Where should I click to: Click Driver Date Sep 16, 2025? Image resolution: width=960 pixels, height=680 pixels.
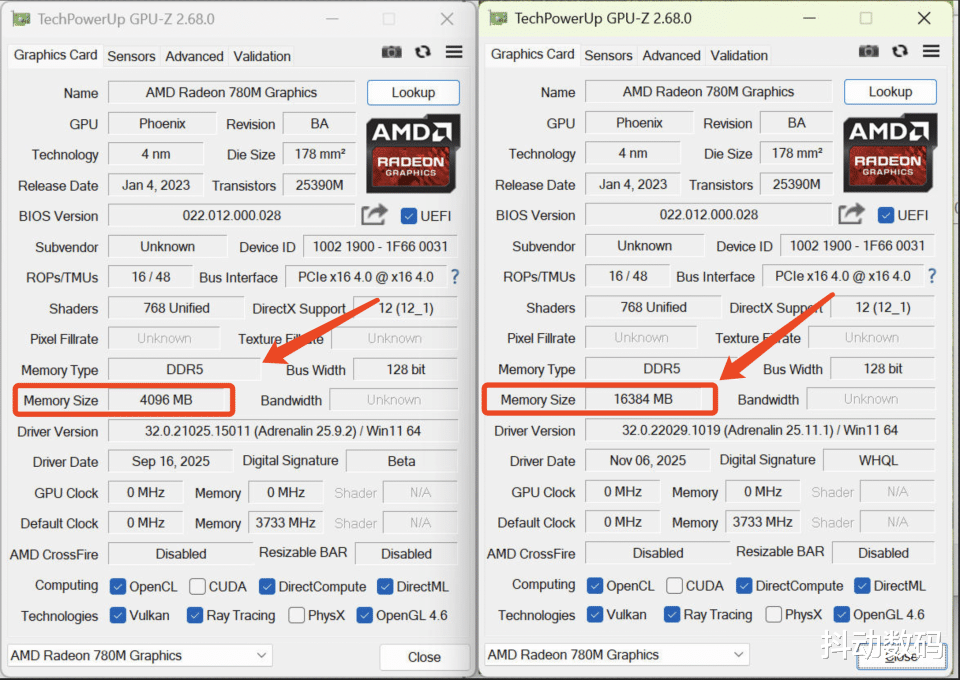(x=170, y=461)
